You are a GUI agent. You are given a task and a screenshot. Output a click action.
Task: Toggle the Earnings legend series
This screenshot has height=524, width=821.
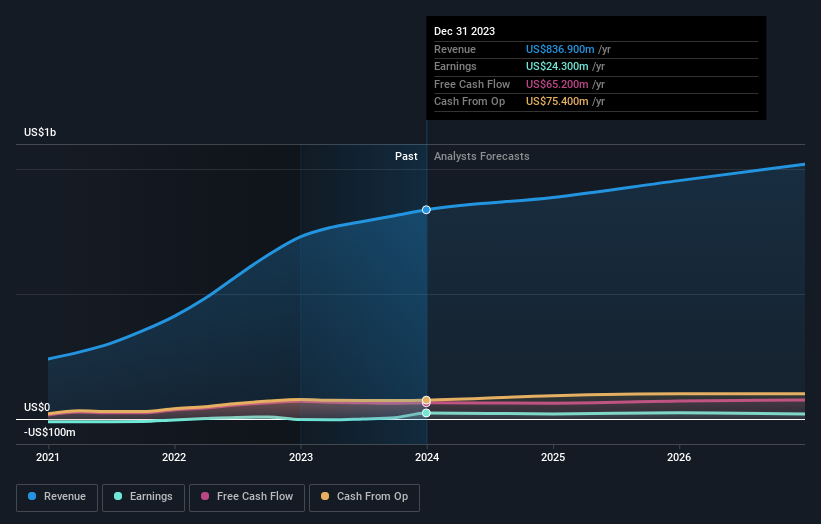pos(143,497)
